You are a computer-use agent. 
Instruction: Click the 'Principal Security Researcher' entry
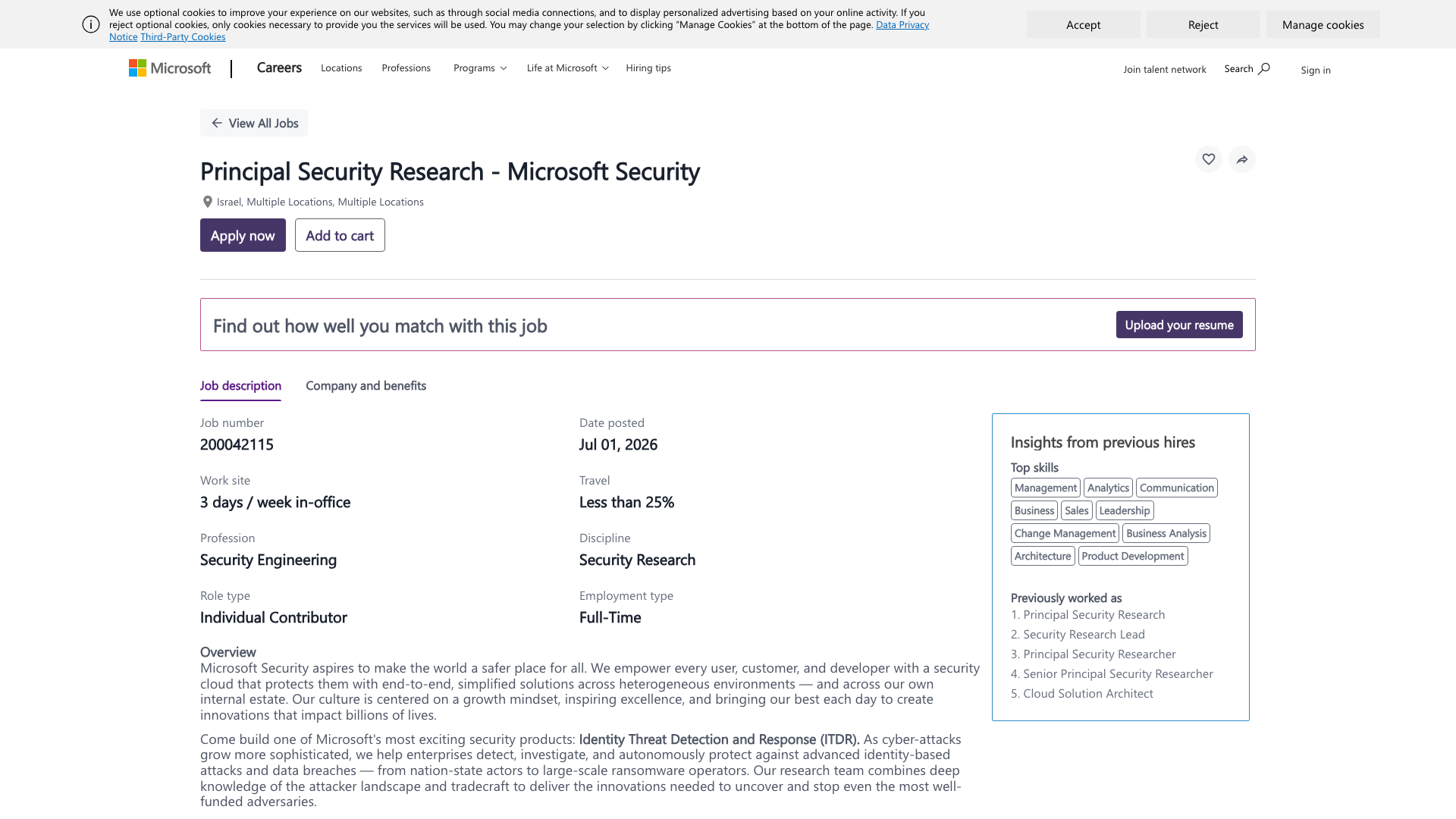click(1099, 654)
